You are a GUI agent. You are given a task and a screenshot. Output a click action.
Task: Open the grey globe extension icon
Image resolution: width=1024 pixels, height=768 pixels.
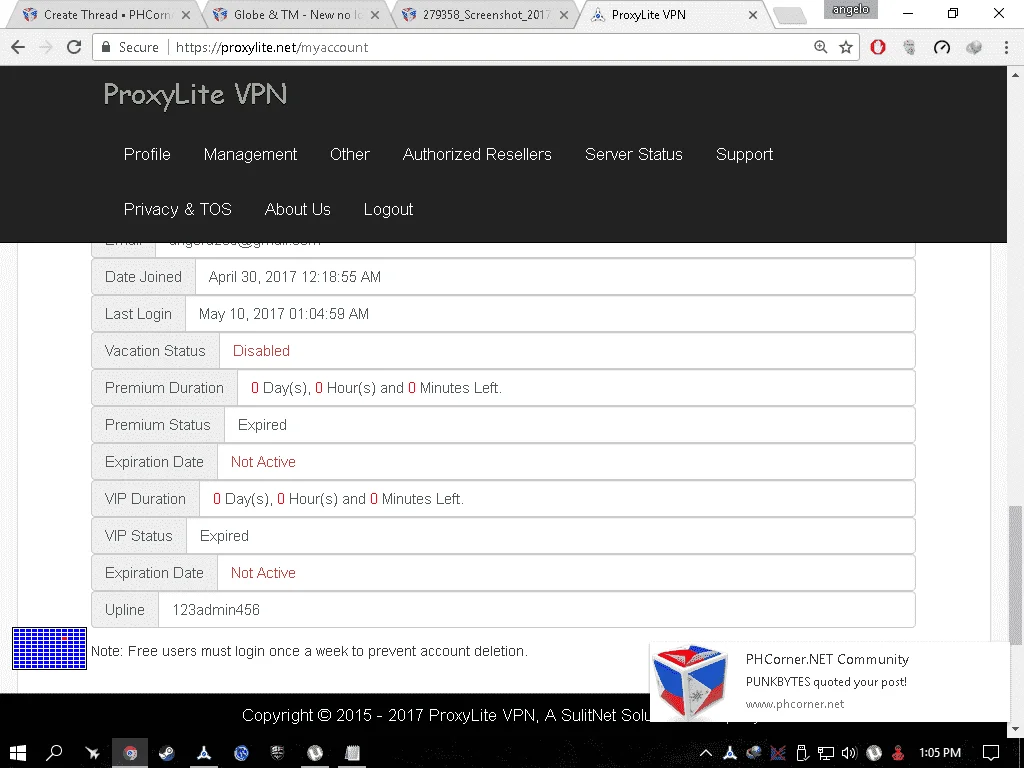(x=974, y=47)
